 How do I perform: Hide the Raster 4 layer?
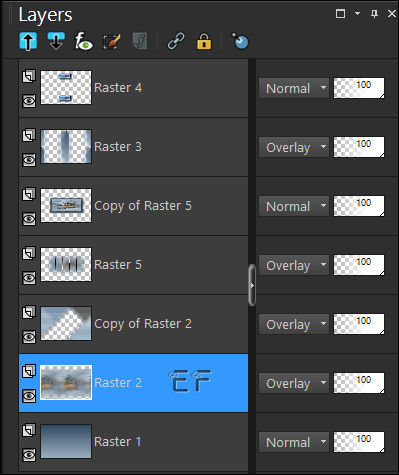(29, 101)
